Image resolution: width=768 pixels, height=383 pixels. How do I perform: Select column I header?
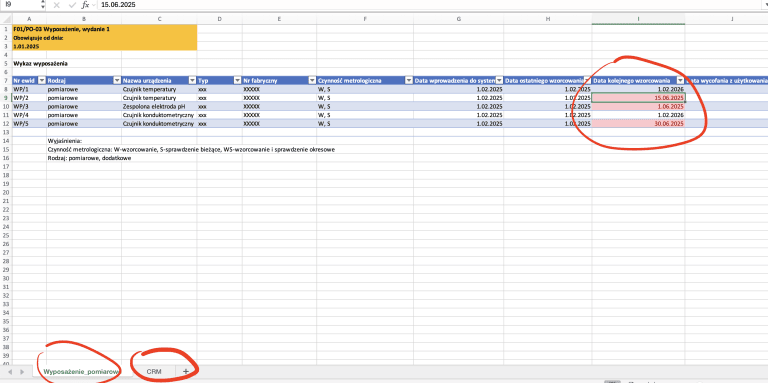point(638,19)
